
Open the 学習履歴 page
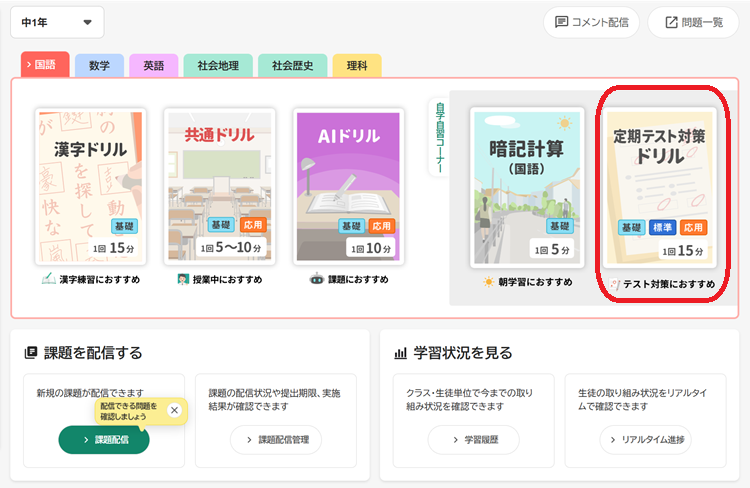click(x=473, y=440)
